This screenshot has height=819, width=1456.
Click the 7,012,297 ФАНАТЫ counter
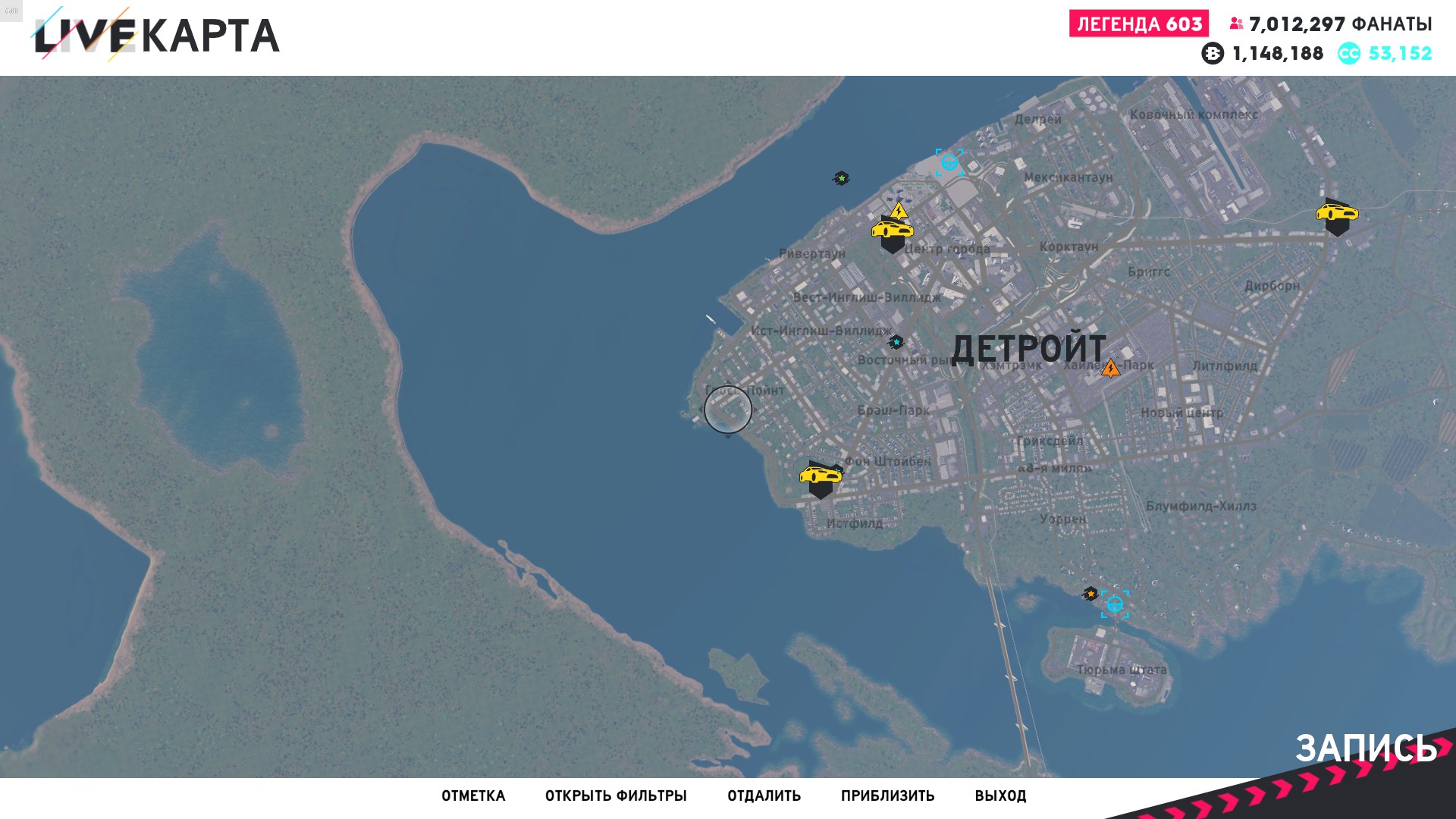point(1340,24)
